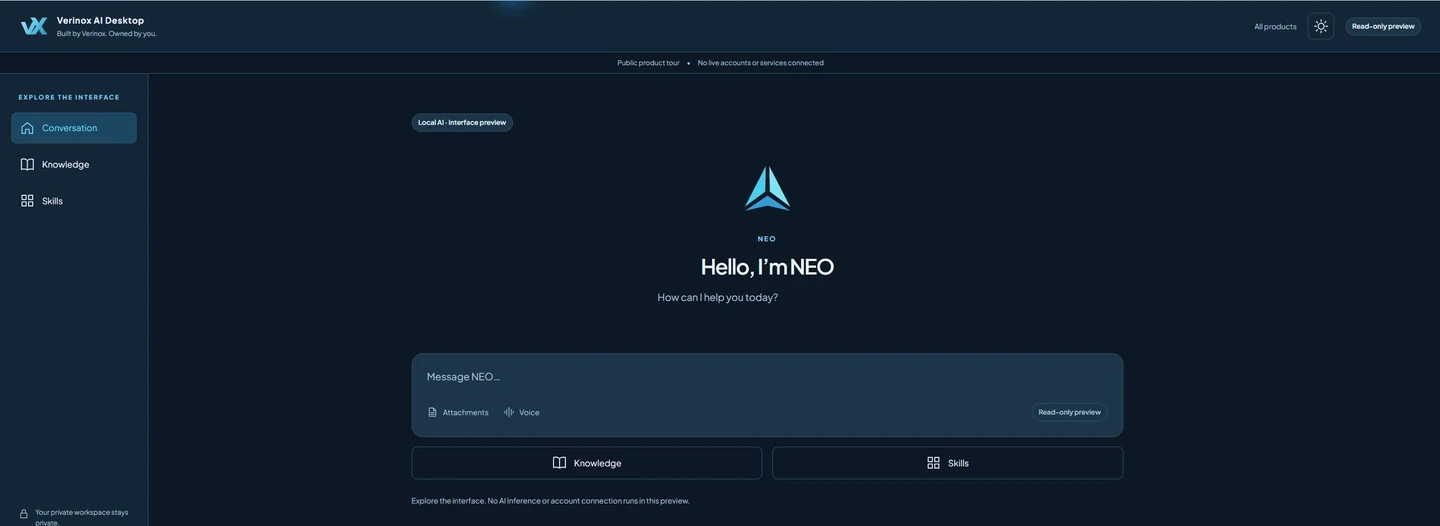Image resolution: width=1440 pixels, height=526 pixels.
Task: Click the grid icon in the Skills button
Action: click(933, 463)
